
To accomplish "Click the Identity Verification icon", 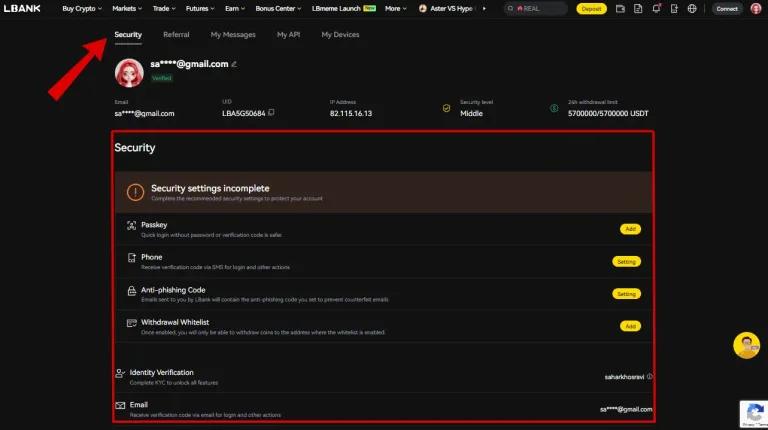I will pos(120,373).
